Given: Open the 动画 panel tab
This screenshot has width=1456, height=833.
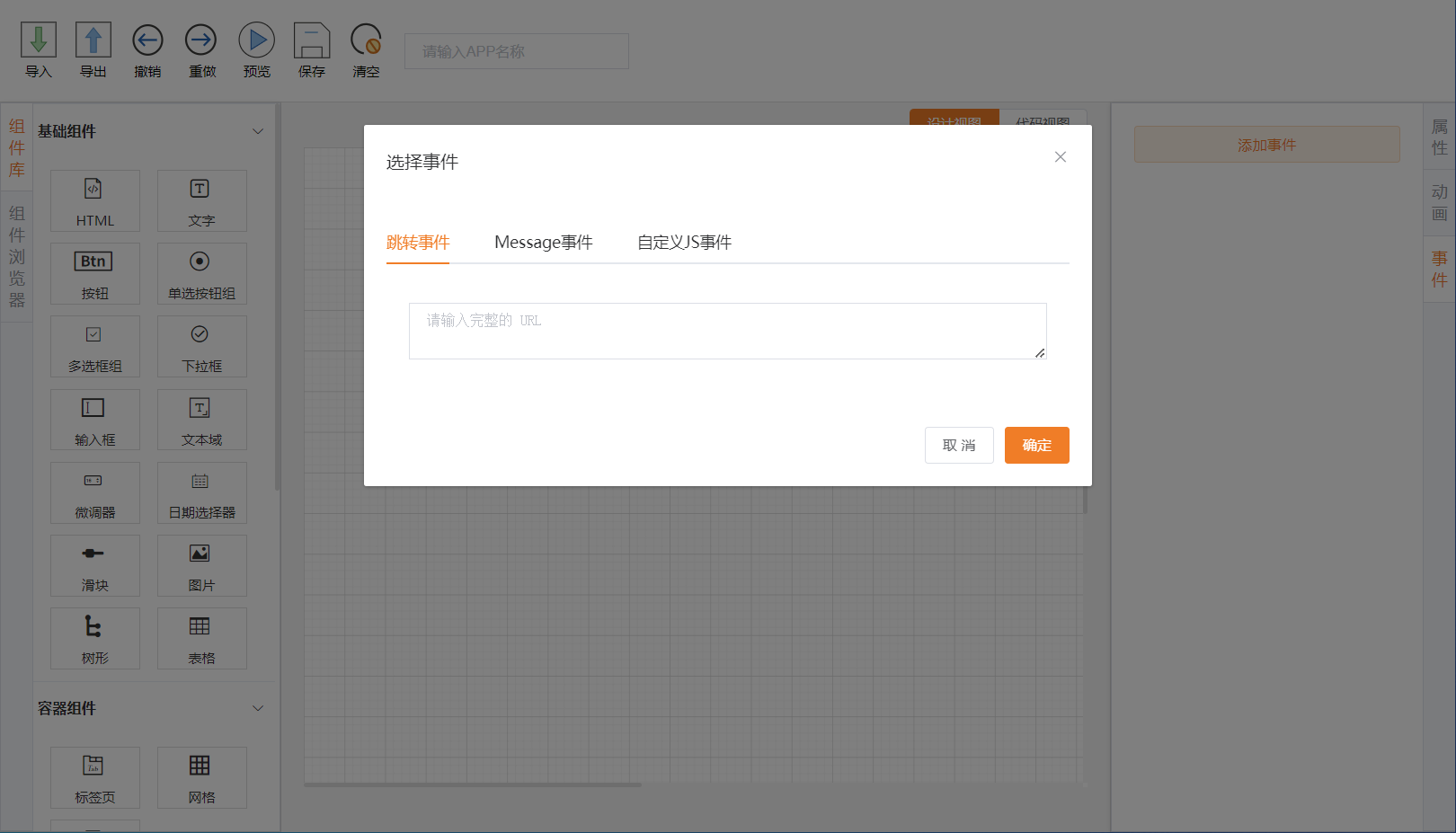Looking at the screenshot, I should coord(1440,203).
